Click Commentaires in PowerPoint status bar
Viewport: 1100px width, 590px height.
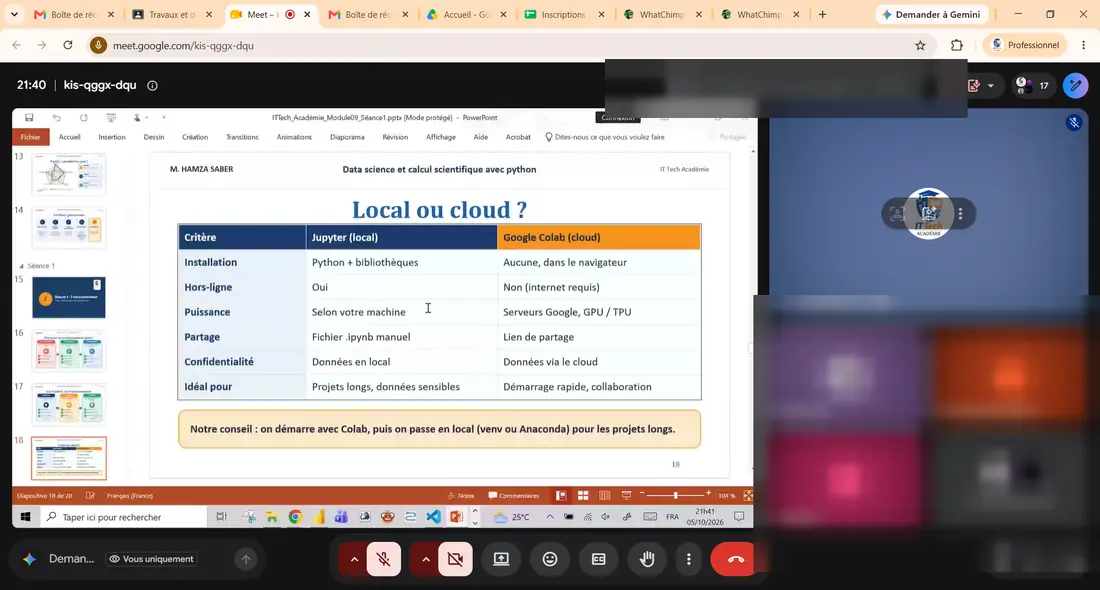pos(514,496)
